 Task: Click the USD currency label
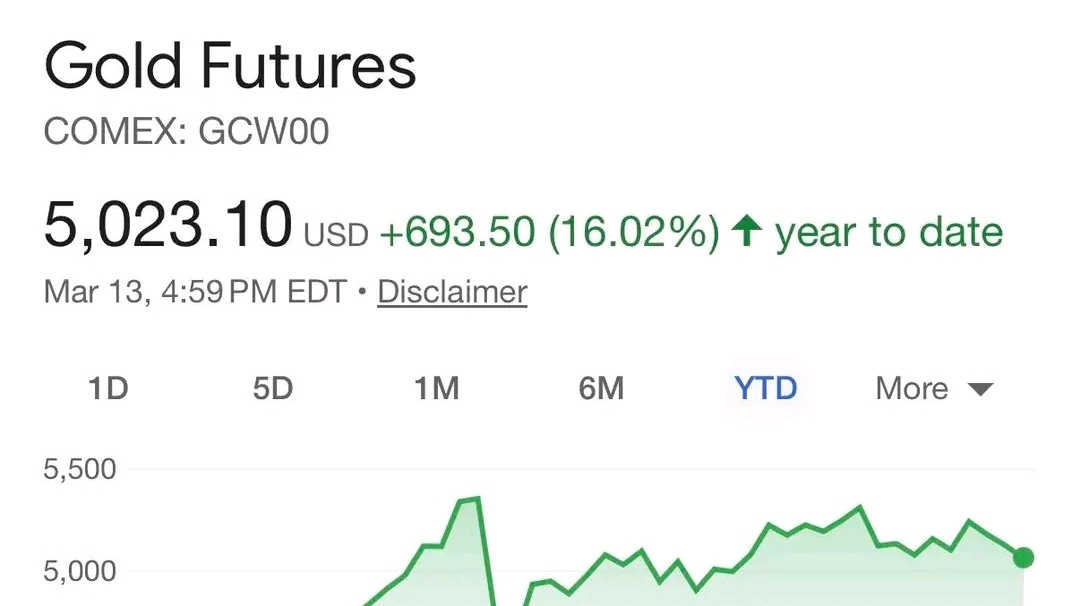pos(336,236)
